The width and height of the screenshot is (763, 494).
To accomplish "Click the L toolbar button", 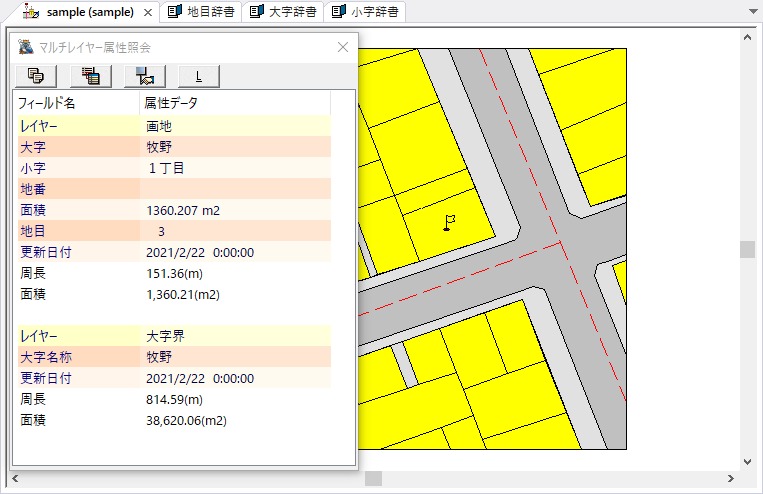I will point(199,76).
